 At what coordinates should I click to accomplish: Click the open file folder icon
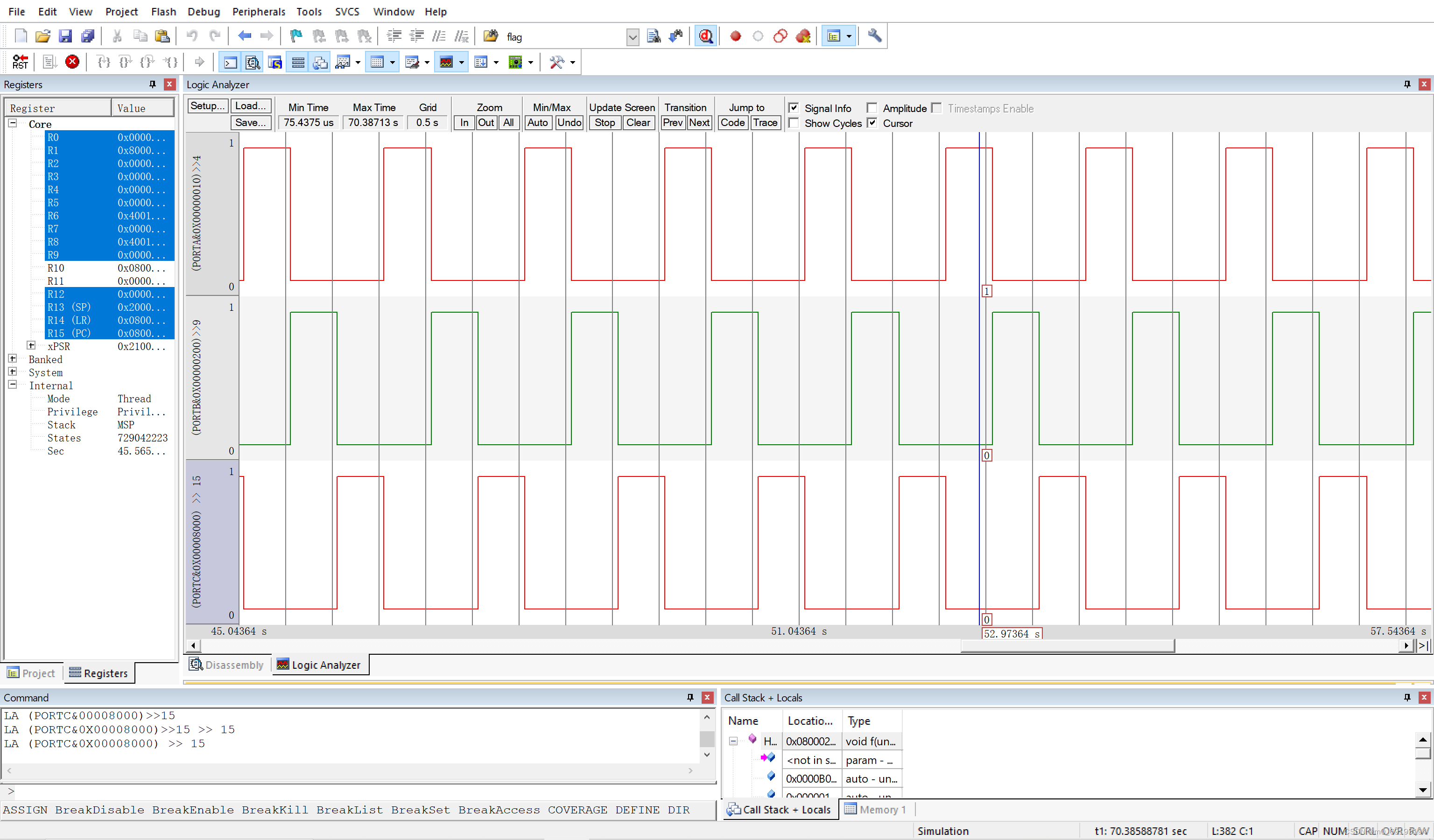(42, 36)
